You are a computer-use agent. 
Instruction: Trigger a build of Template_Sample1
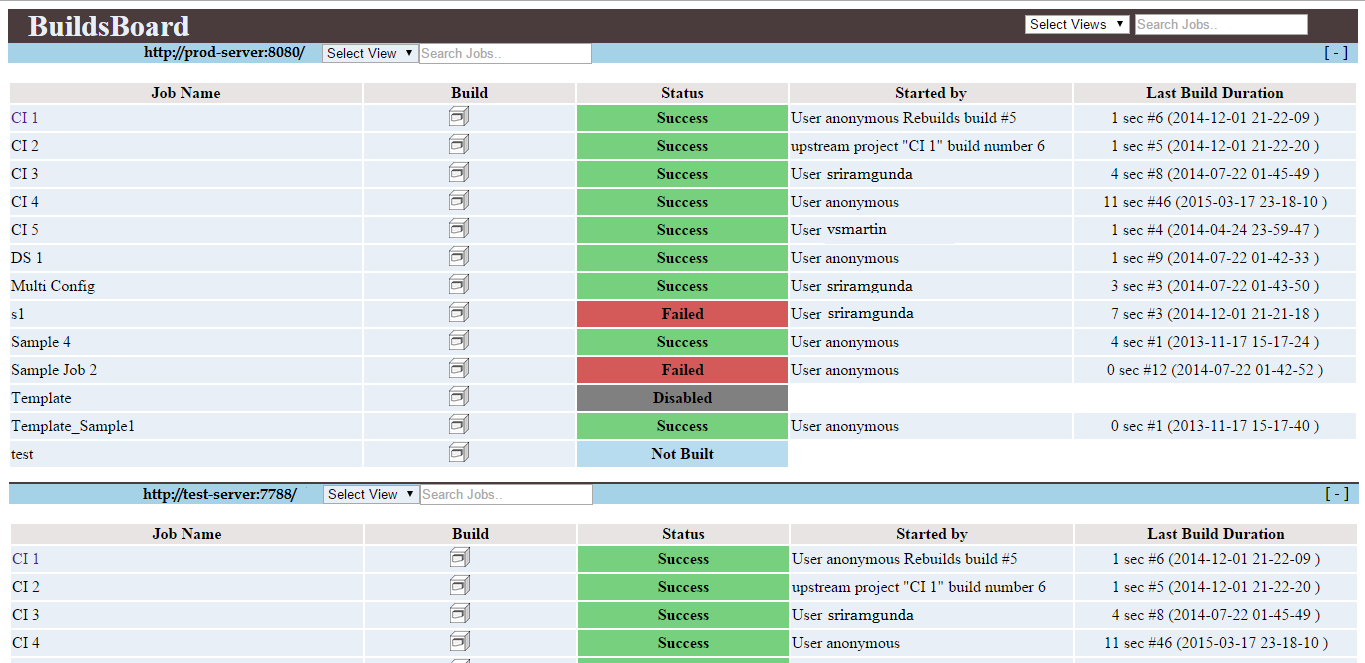coord(459,424)
